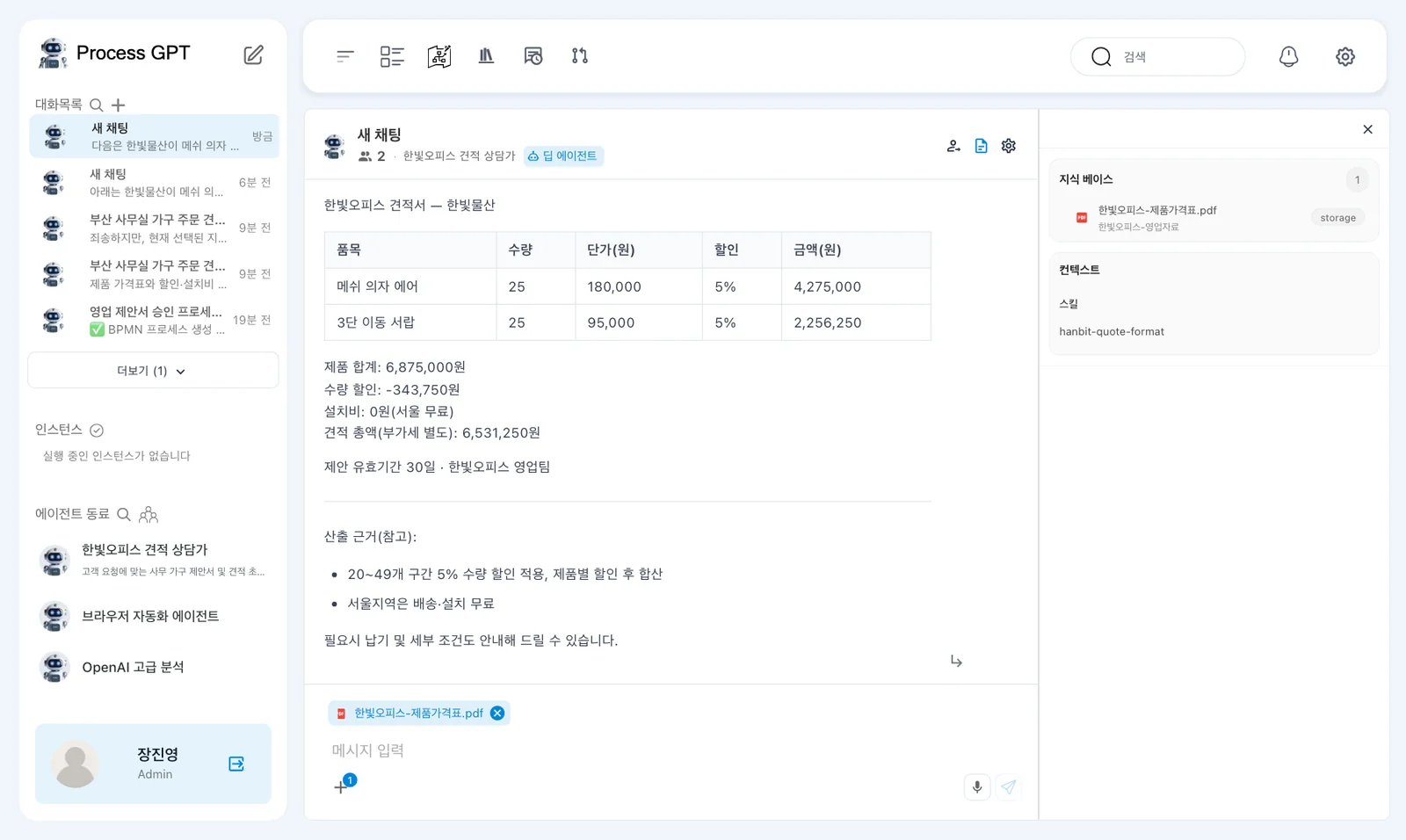Open the process map icon
This screenshot has height=840, width=1406.
439,56
